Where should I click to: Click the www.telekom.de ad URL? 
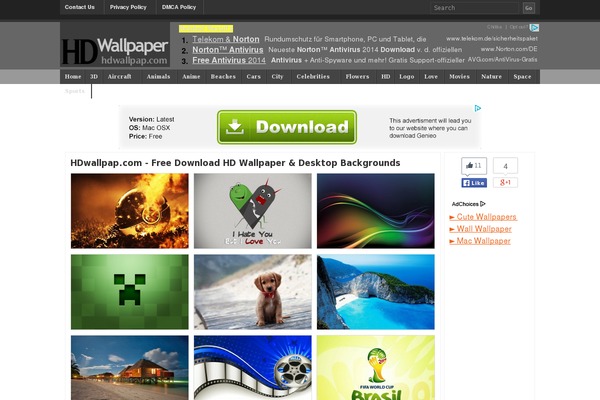click(492, 39)
